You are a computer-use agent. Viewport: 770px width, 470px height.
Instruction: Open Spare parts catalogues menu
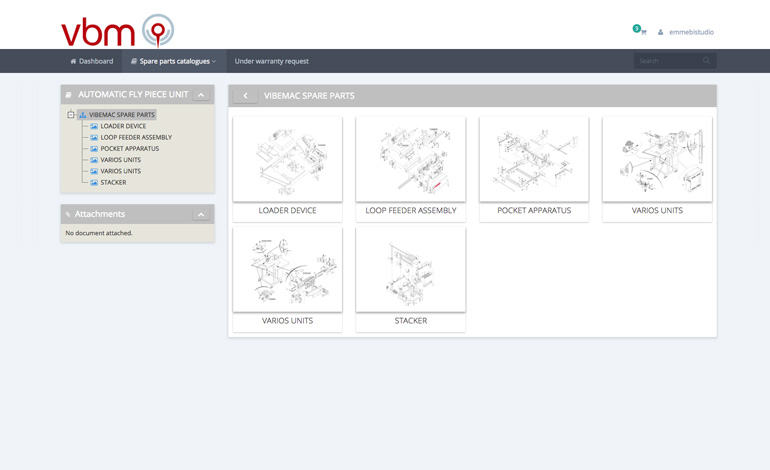tap(173, 61)
